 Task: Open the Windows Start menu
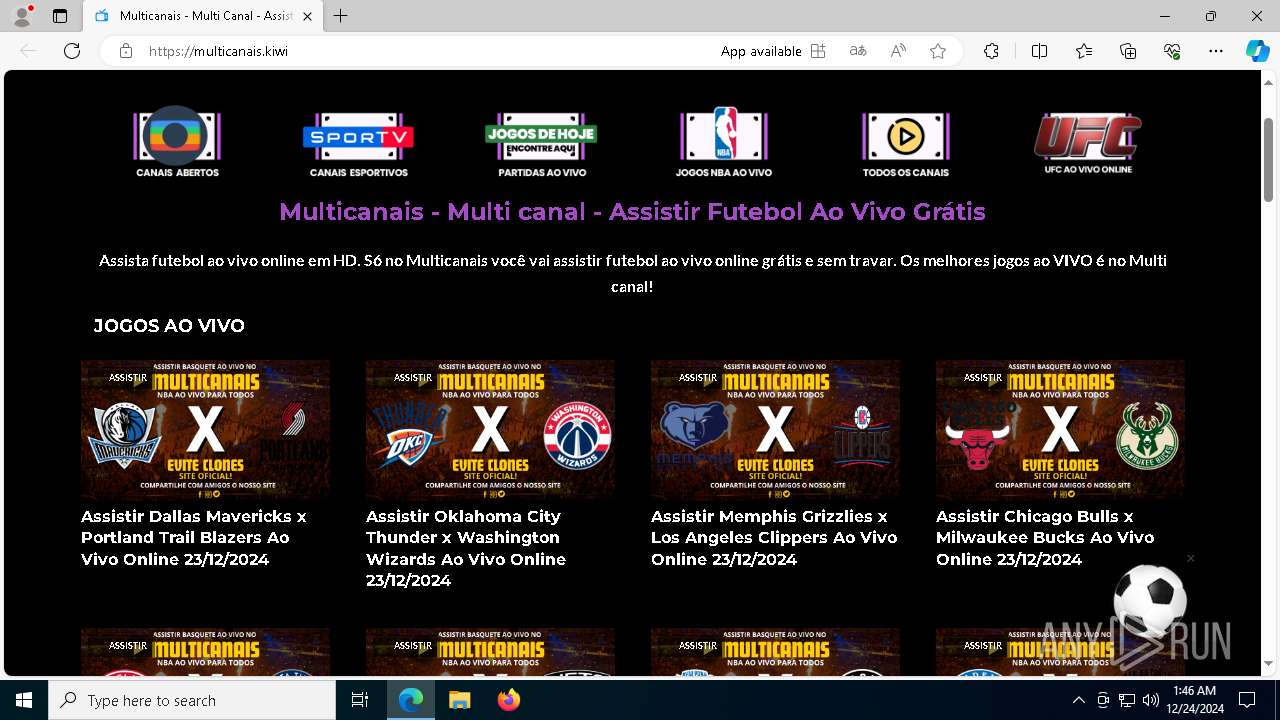[x=24, y=700]
